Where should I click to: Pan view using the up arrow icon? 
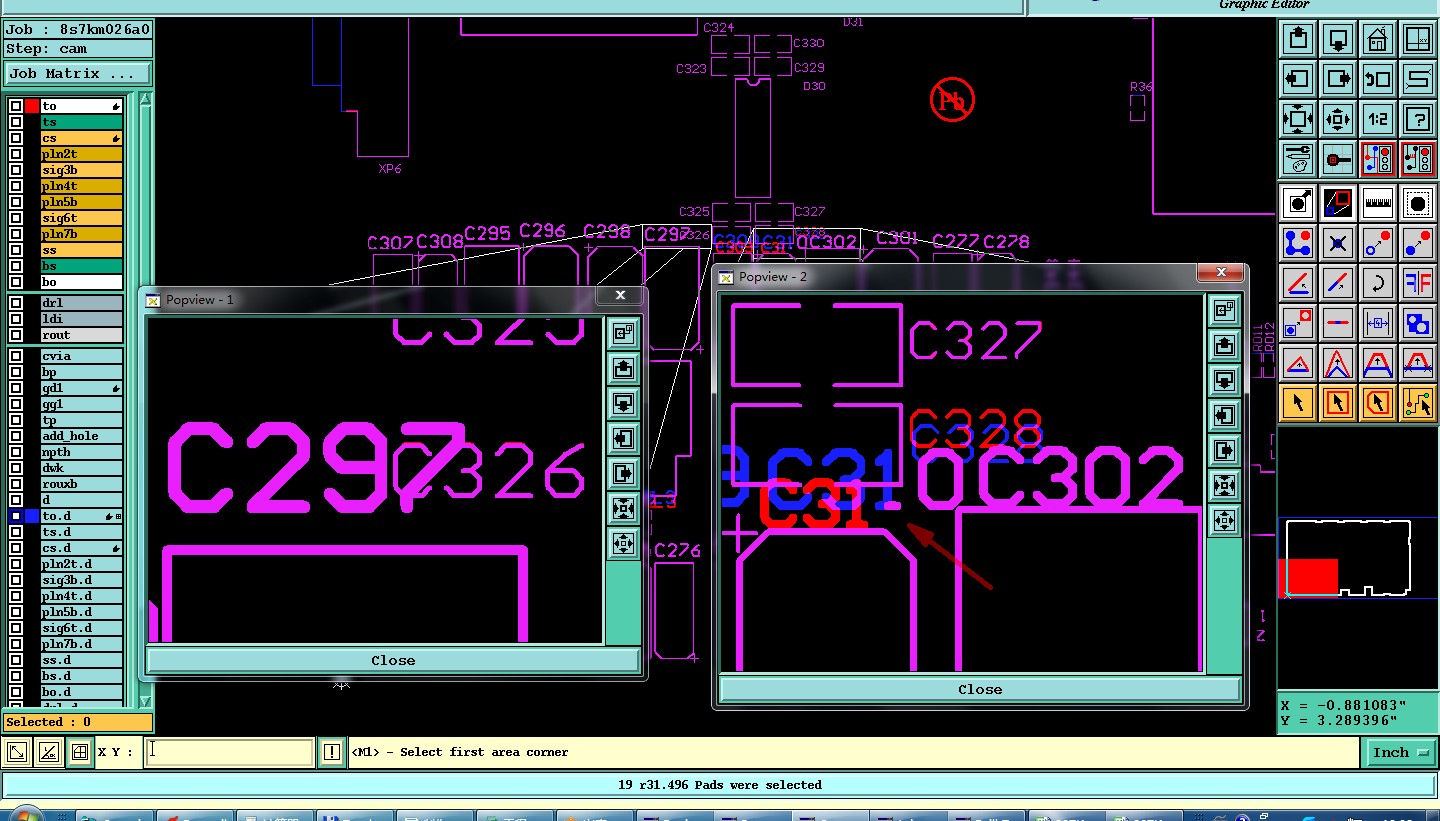click(1298, 40)
